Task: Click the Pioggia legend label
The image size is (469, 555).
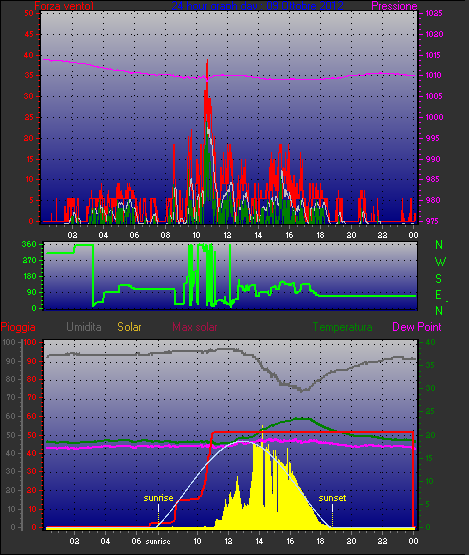Action: tap(18, 327)
